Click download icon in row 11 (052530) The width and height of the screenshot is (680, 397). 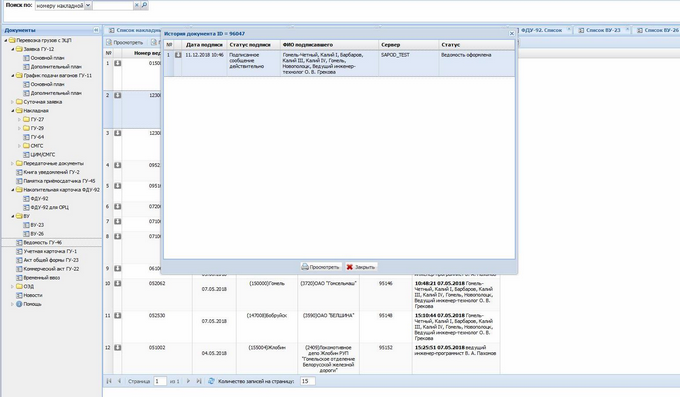point(118,315)
